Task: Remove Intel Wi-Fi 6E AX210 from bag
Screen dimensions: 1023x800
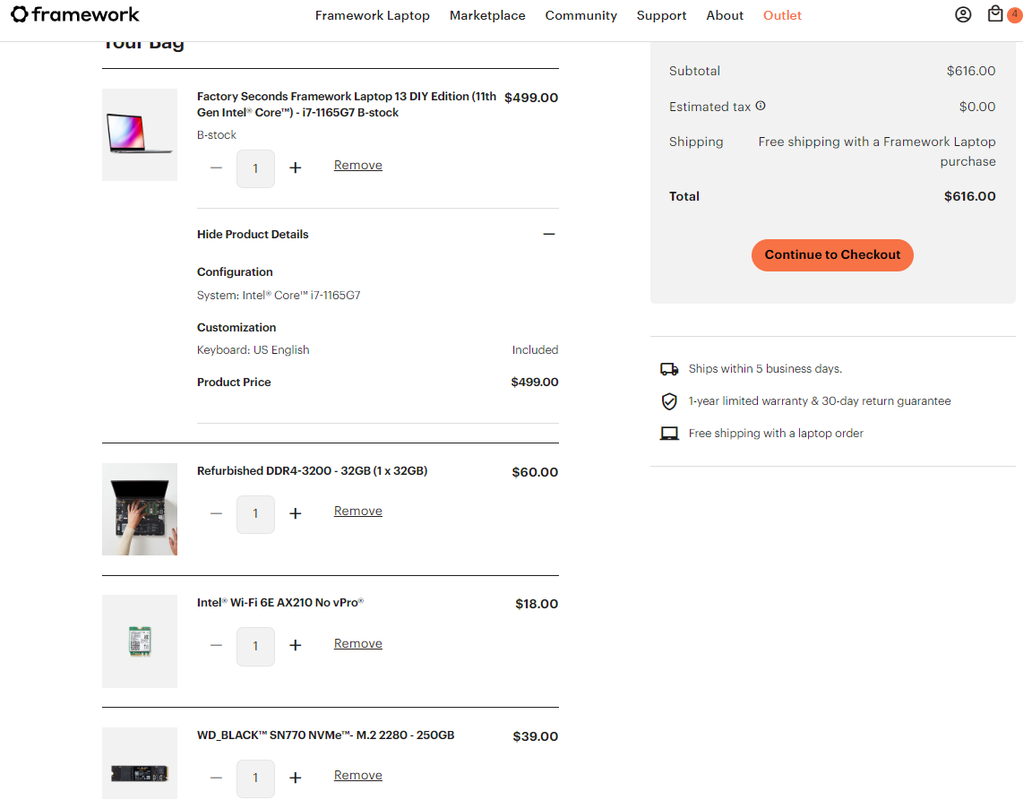Action: click(x=358, y=643)
